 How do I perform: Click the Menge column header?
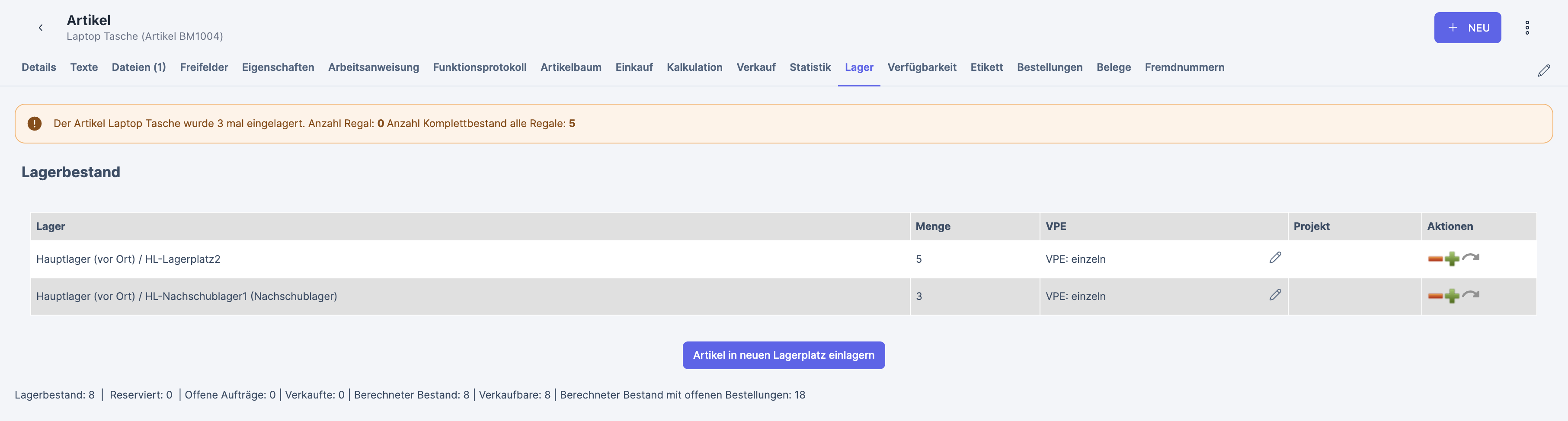(932, 226)
